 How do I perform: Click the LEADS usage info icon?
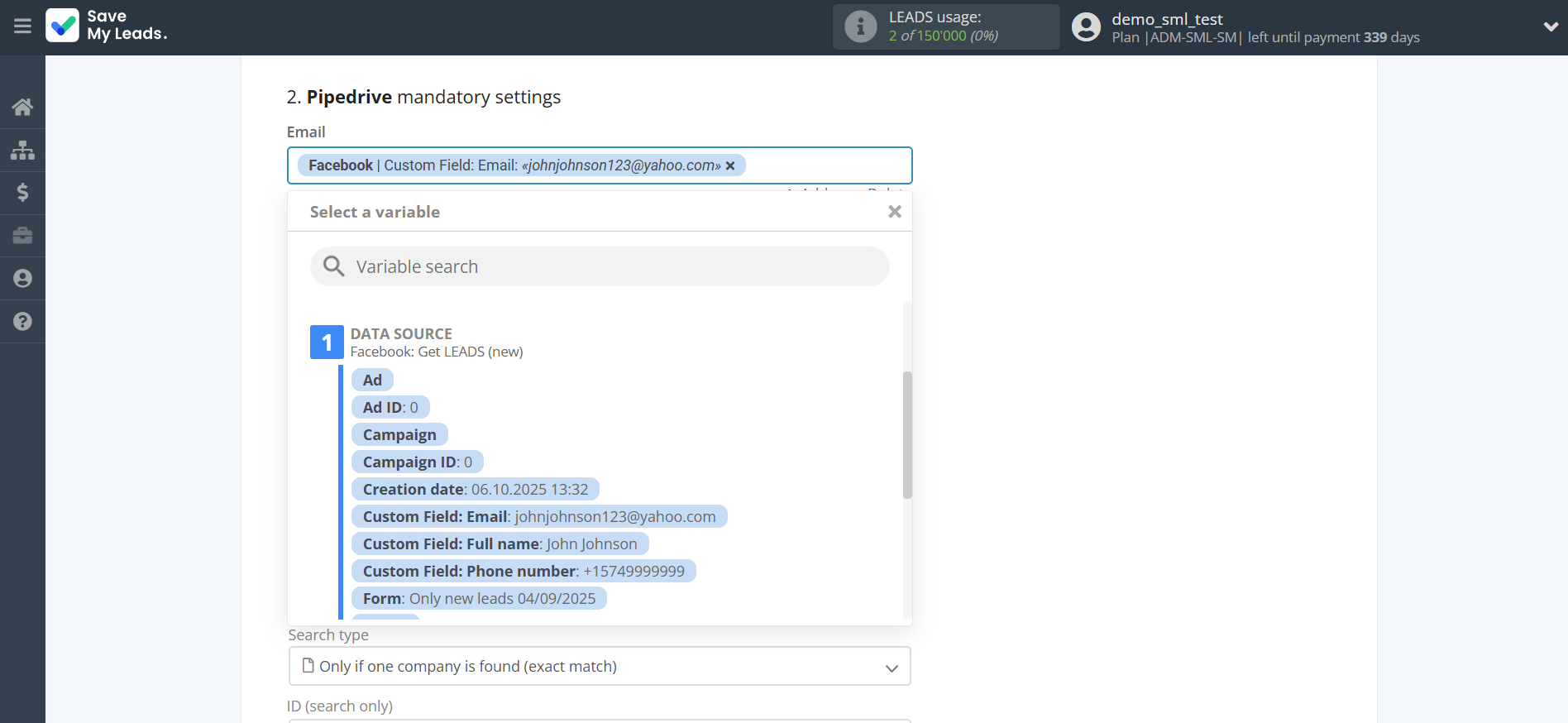pyautogui.click(x=860, y=26)
